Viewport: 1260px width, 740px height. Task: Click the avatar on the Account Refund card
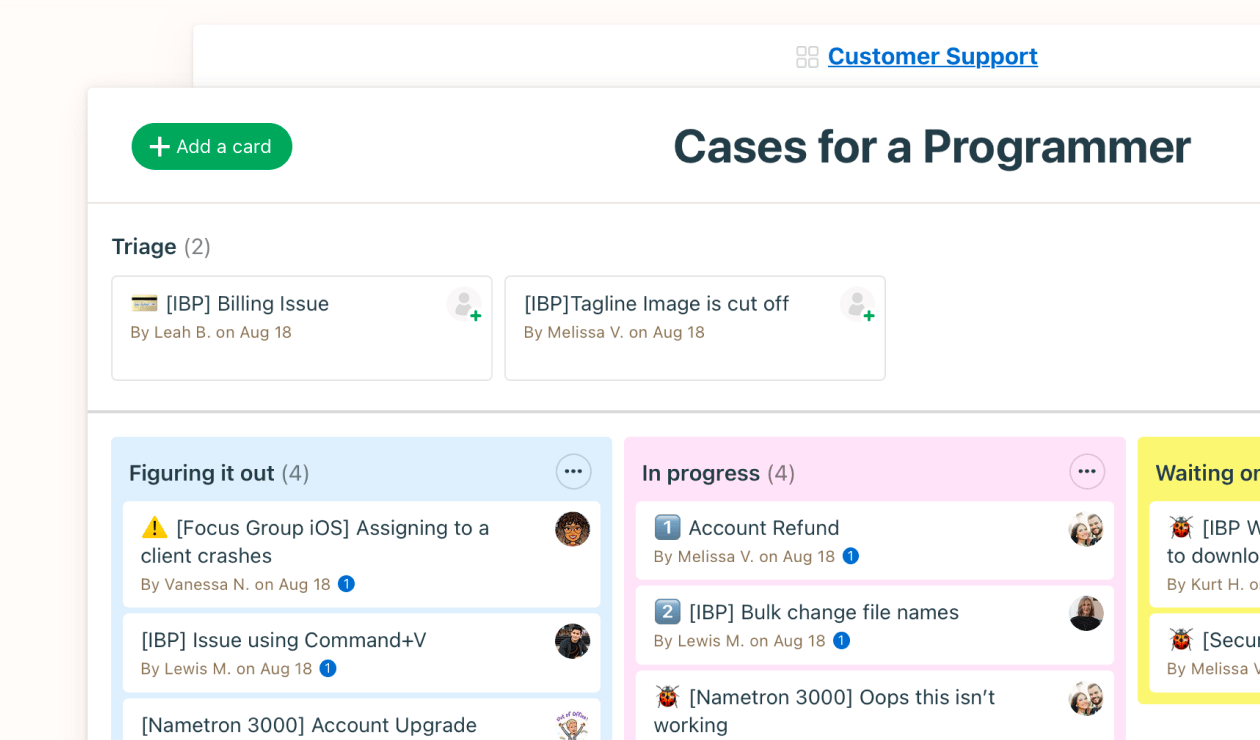[1086, 529]
